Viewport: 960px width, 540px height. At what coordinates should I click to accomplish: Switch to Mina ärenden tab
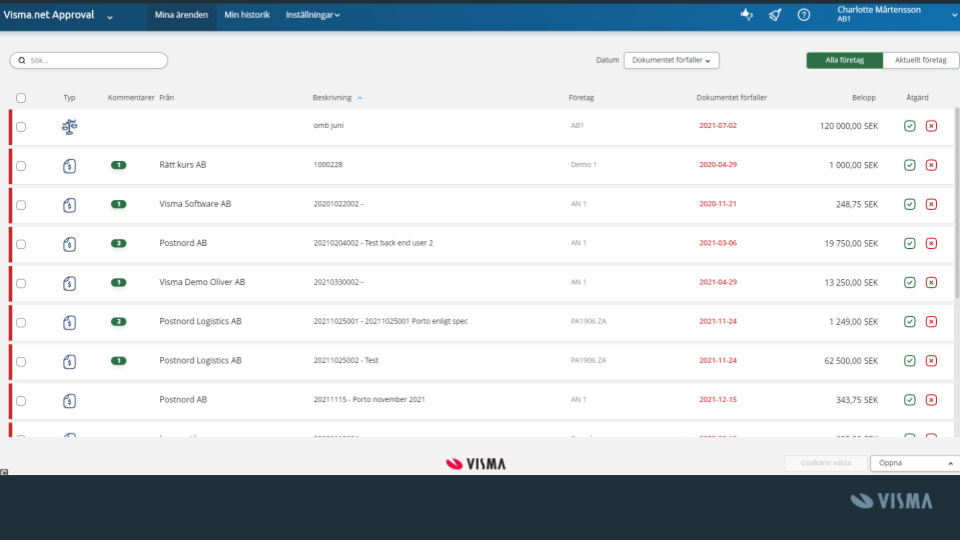(181, 15)
